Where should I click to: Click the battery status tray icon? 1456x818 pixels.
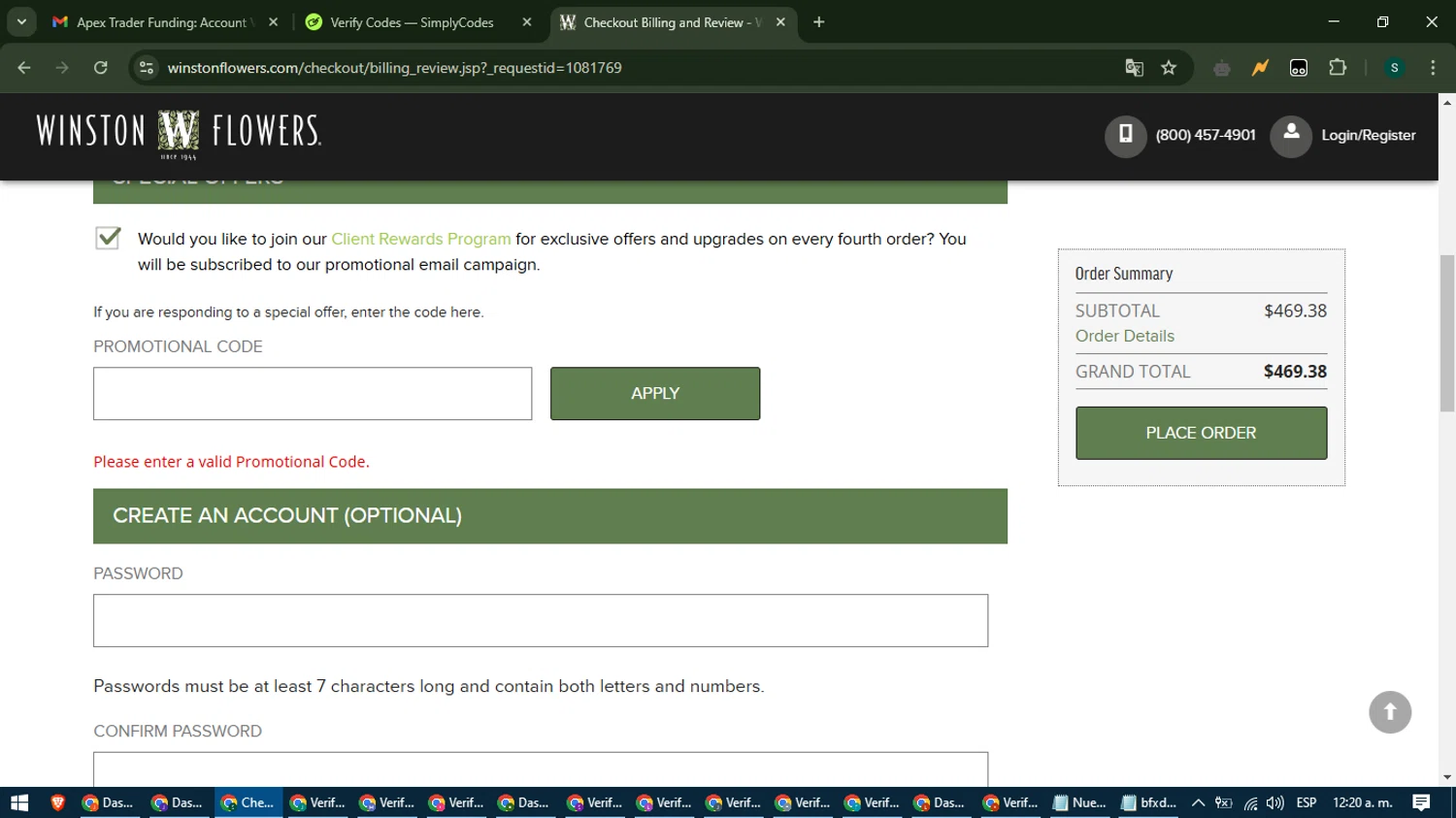tap(1224, 802)
